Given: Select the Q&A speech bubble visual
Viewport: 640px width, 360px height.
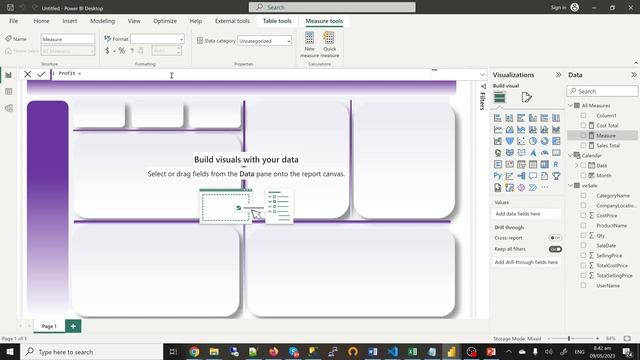Looking at the screenshot, I should tap(533, 176).
